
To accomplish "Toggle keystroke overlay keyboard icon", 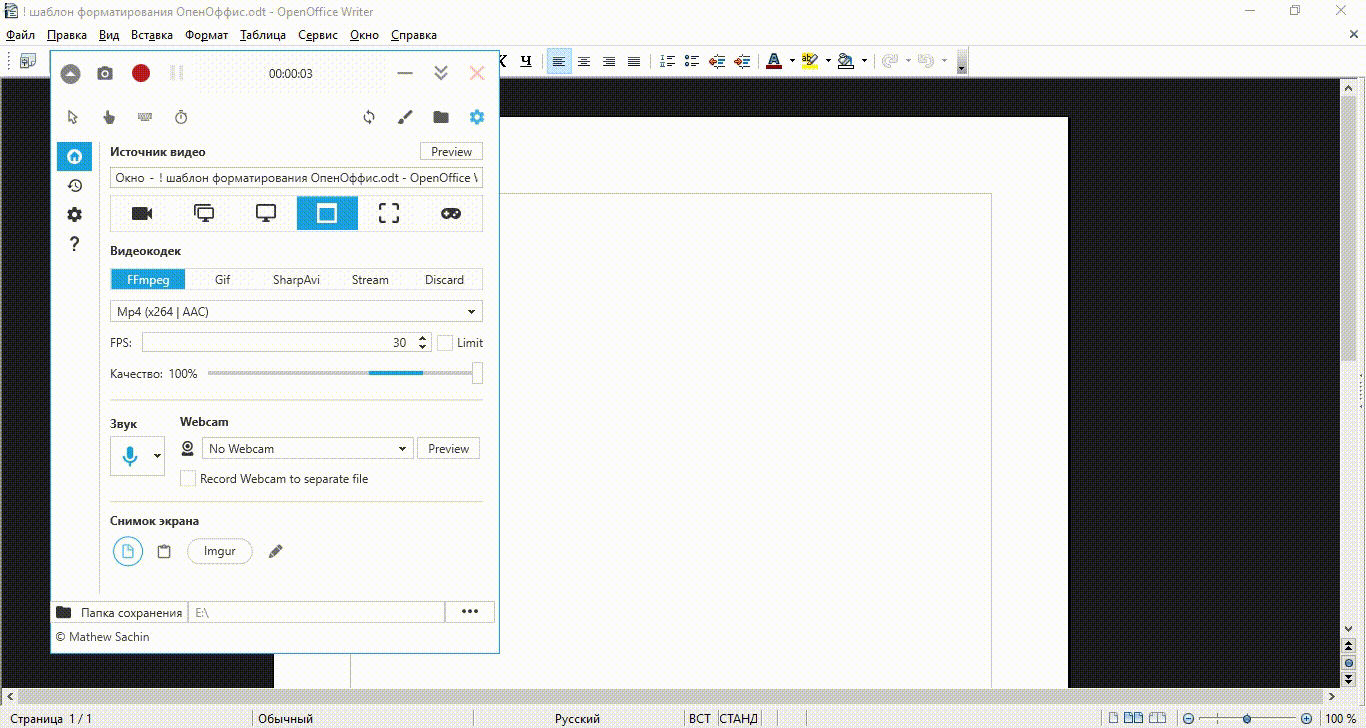I will [x=145, y=117].
